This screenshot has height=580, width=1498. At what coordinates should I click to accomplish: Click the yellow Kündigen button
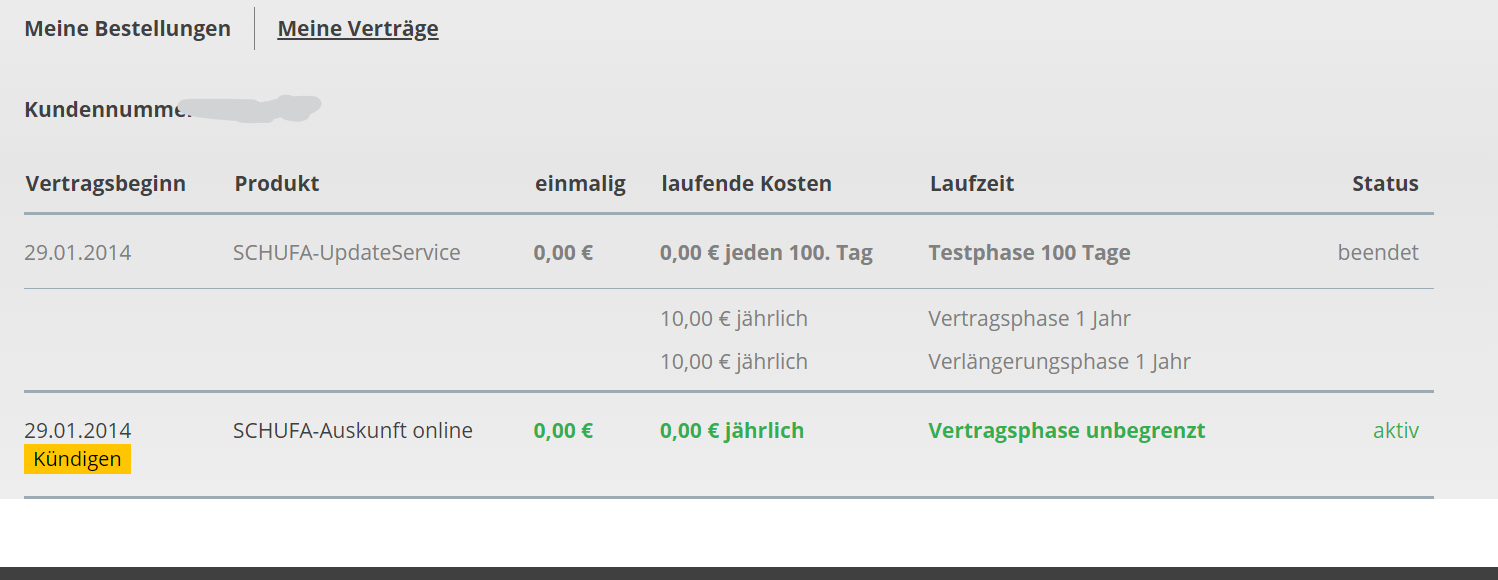tap(77, 460)
